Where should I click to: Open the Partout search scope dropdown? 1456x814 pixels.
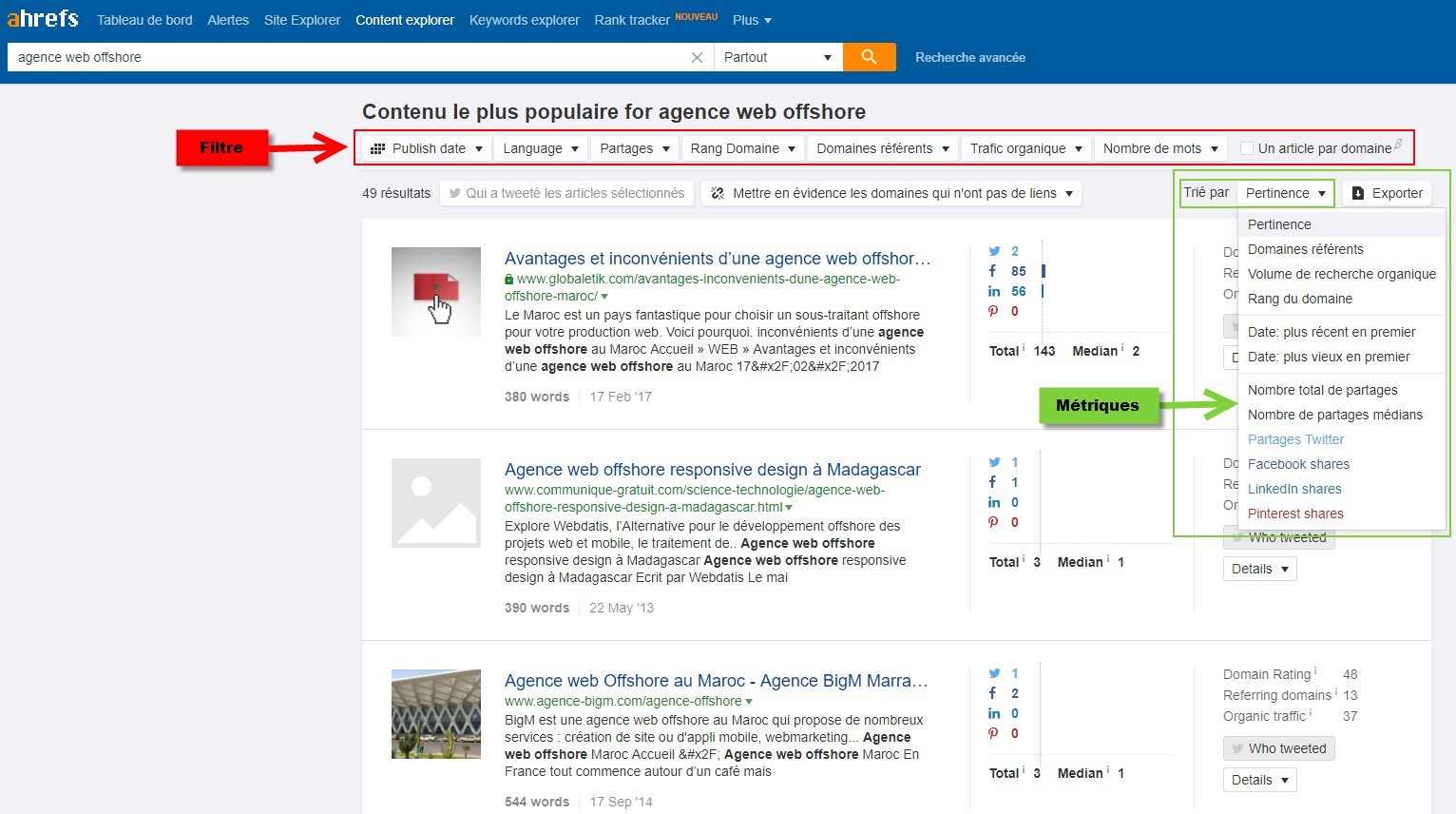click(x=777, y=57)
